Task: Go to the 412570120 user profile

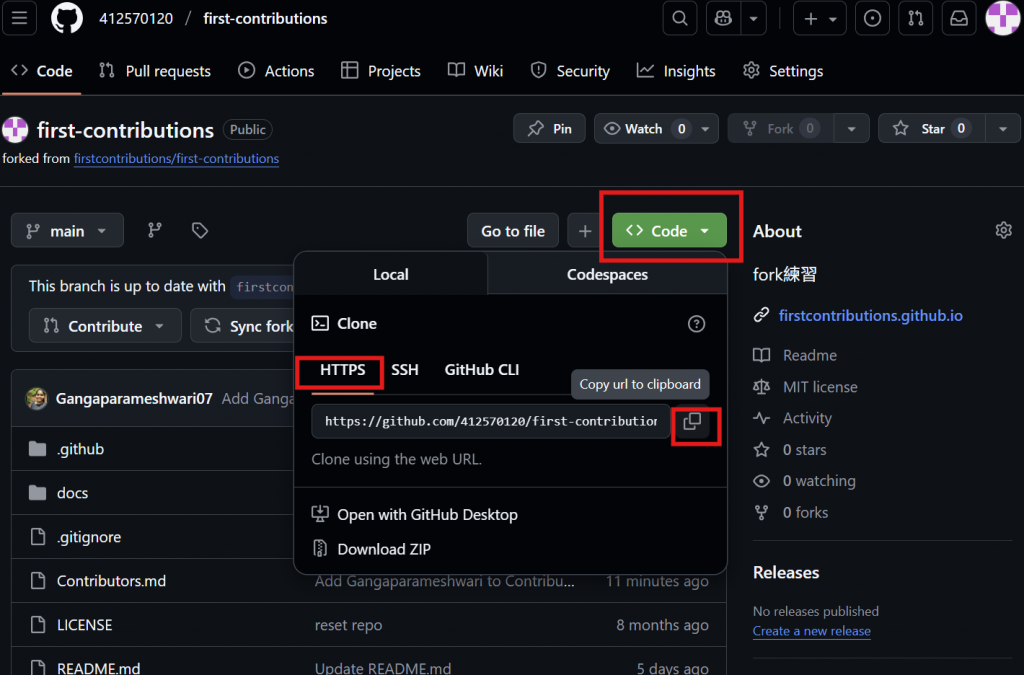Action: pyautogui.click(x=136, y=18)
